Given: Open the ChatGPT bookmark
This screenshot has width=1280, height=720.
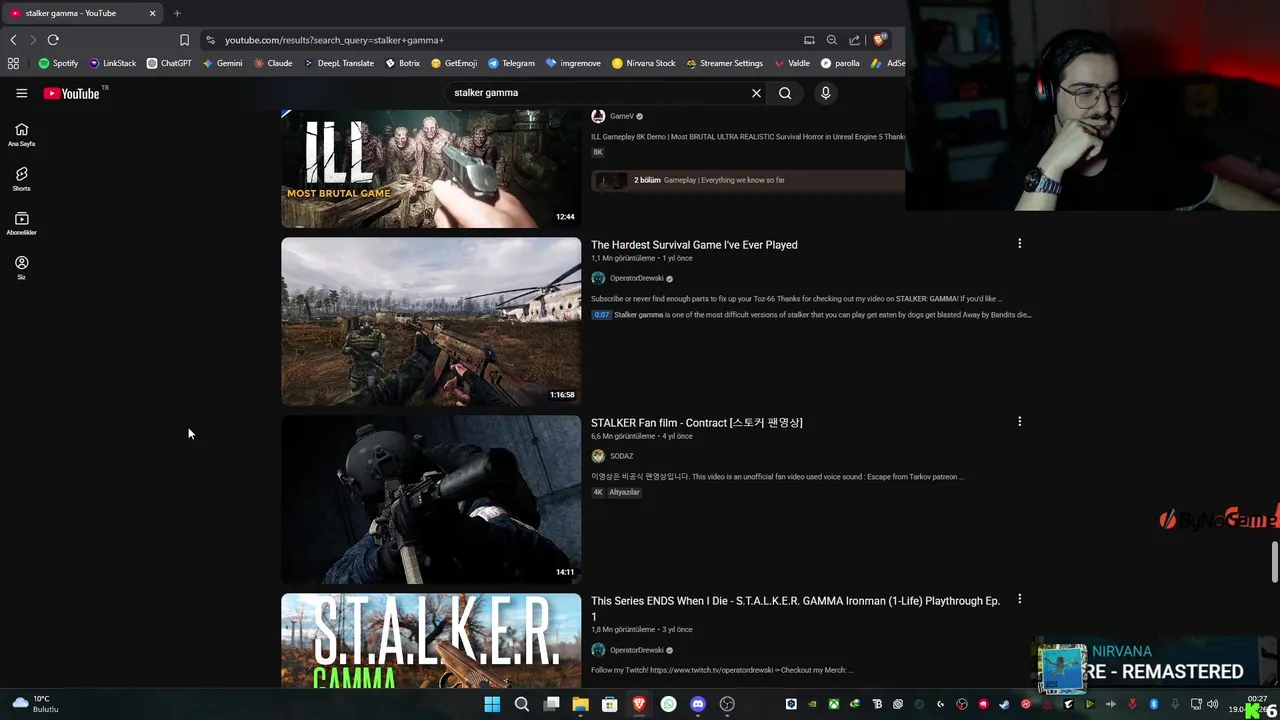Looking at the screenshot, I should point(169,63).
